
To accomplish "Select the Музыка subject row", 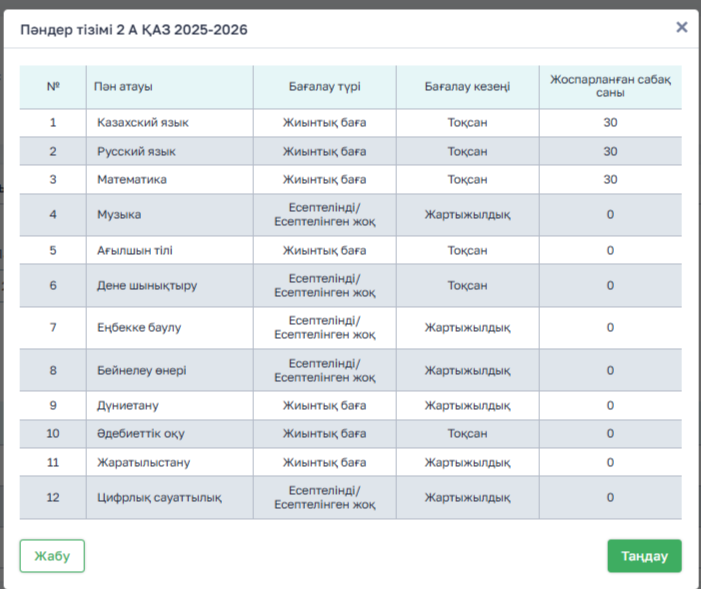I will 119,215.
